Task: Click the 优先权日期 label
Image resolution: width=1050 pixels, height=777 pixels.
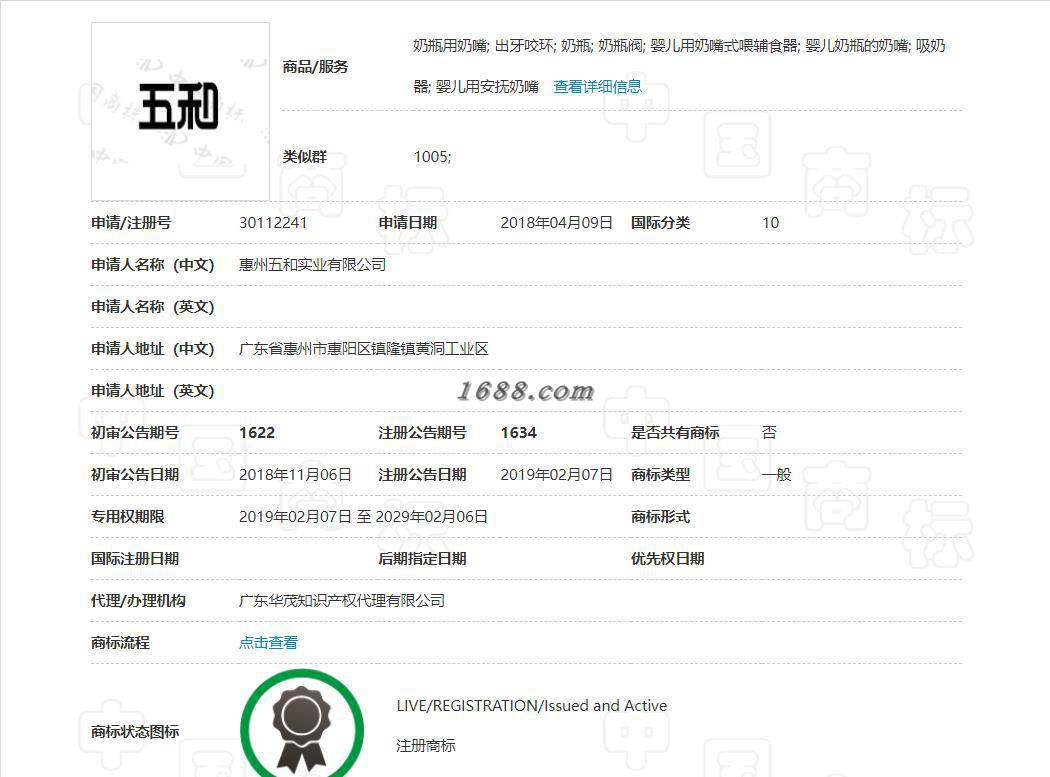Action: (x=668, y=559)
